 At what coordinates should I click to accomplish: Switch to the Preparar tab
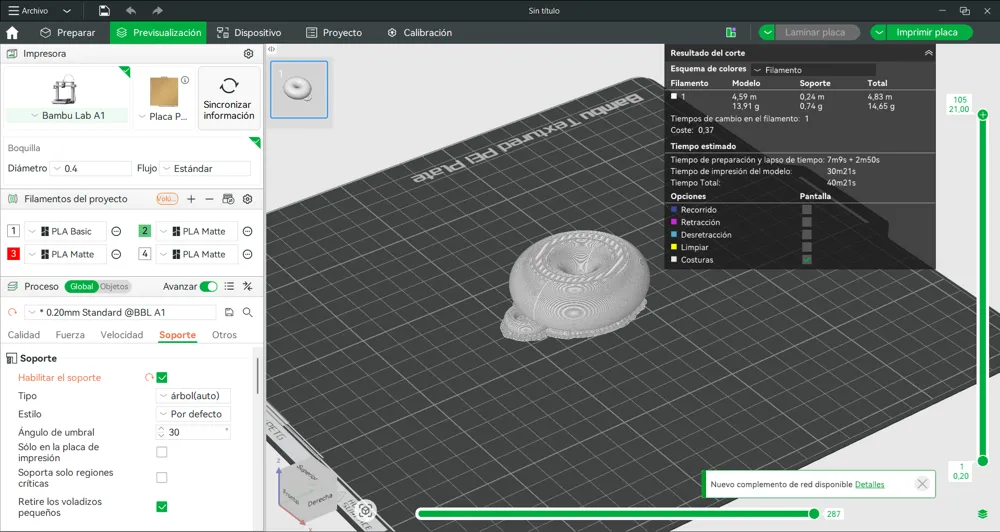[67, 33]
